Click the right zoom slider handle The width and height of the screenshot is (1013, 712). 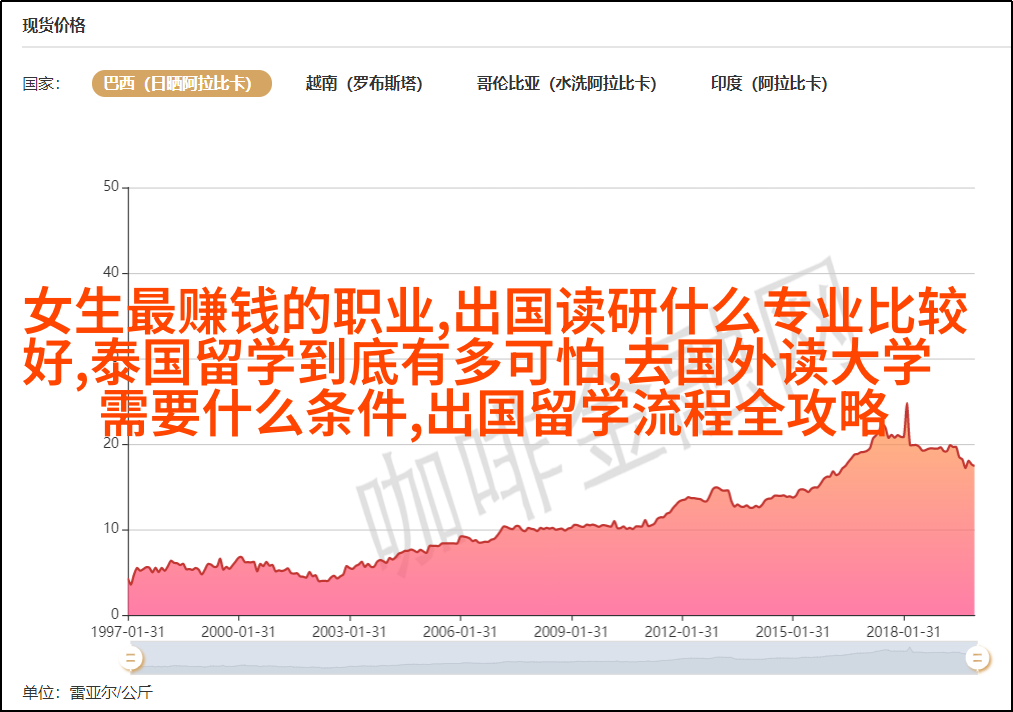[x=977, y=657]
